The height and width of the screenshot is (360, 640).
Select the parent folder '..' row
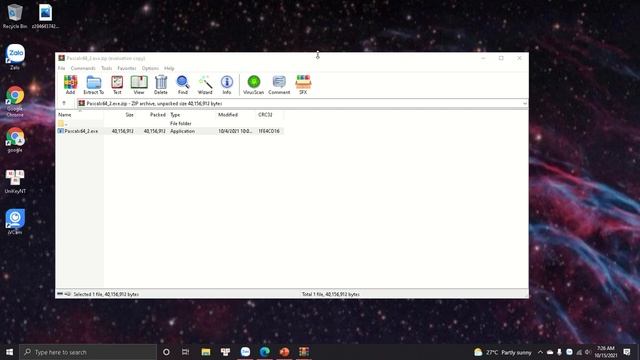(x=169, y=123)
